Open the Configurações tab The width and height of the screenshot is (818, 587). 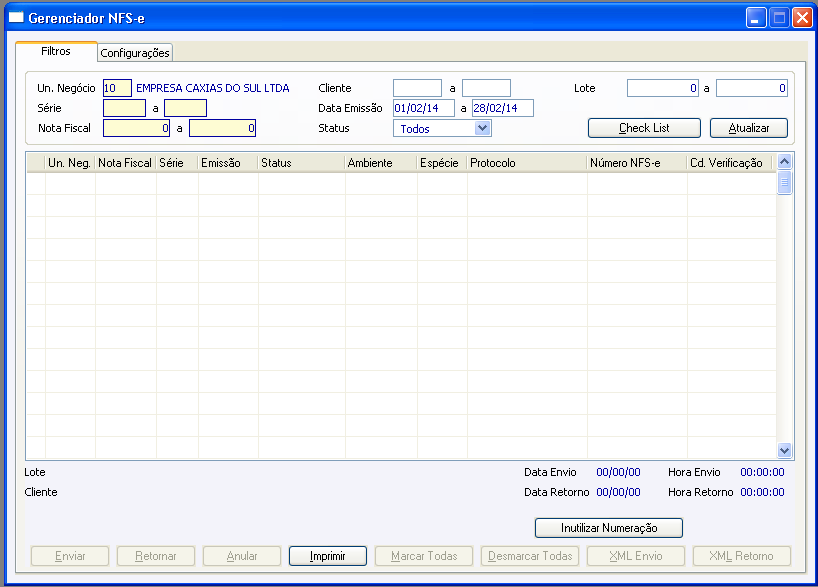135,53
